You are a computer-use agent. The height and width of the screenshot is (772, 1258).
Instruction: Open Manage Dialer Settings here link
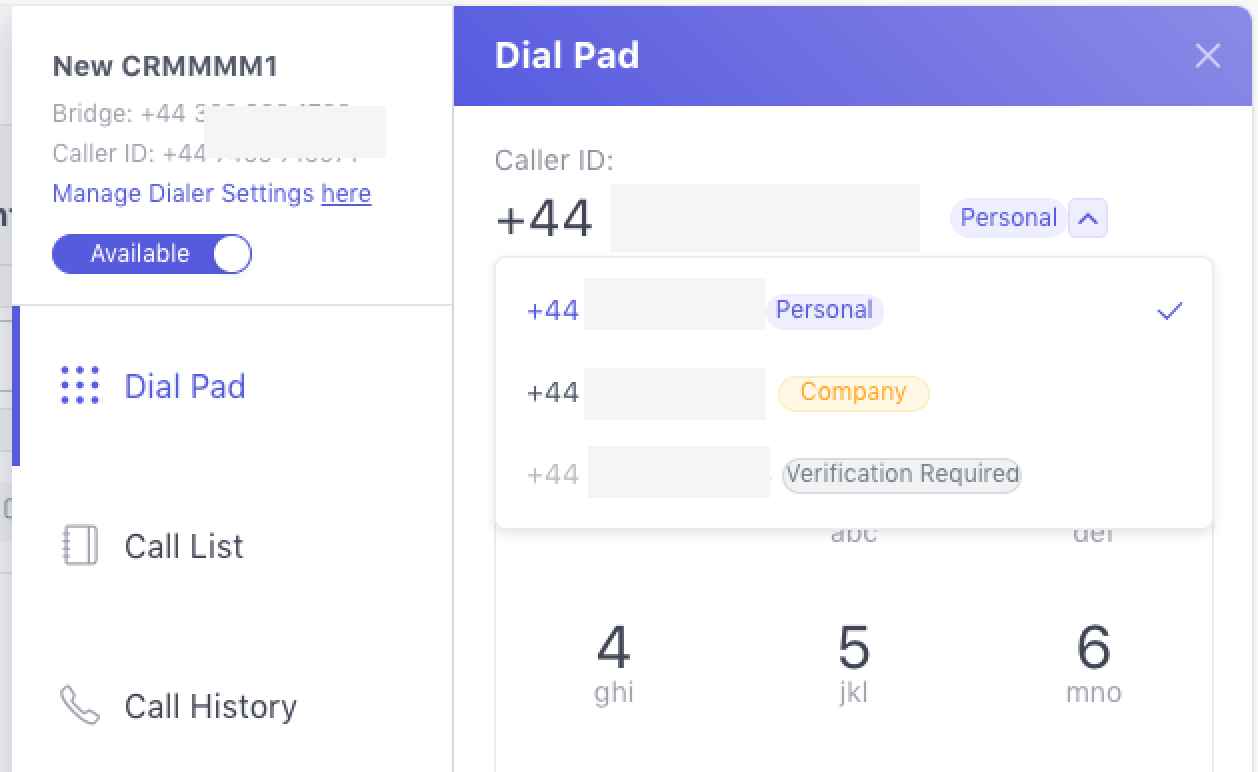tap(346, 194)
